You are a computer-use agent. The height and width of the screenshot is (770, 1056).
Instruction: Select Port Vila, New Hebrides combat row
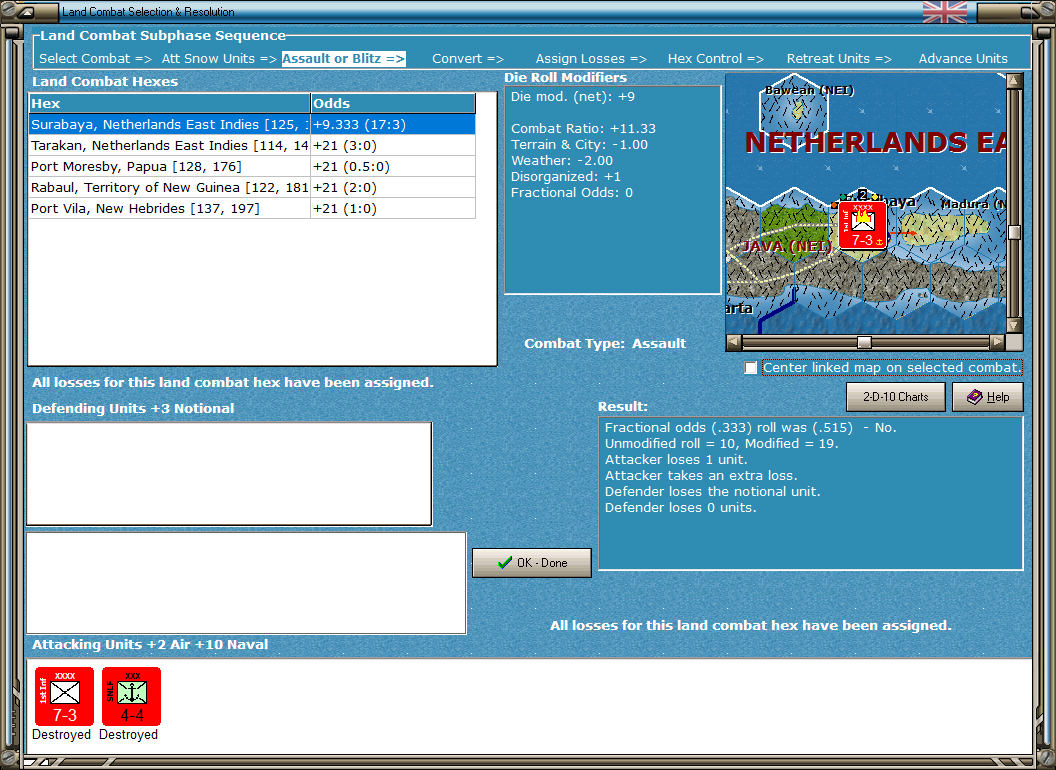pyautogui.click(x=252, y=208)
